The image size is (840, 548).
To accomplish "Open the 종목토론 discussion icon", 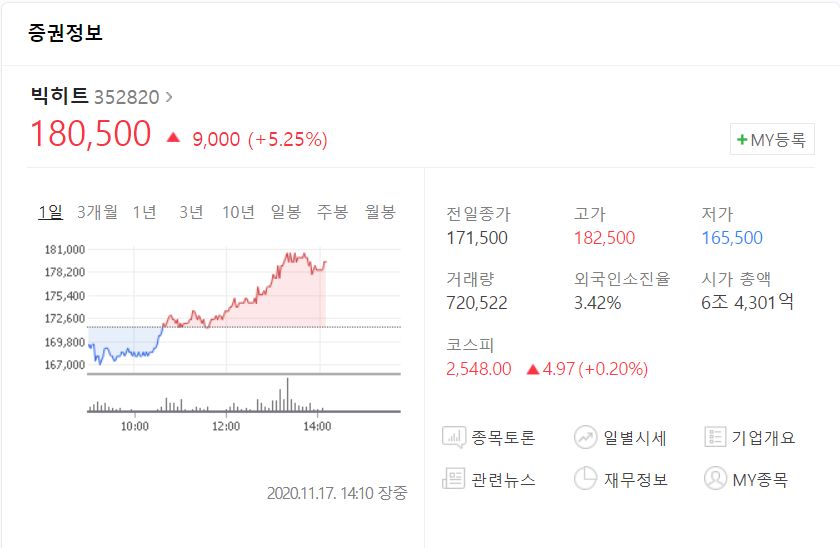I will [x=454, y=437].
